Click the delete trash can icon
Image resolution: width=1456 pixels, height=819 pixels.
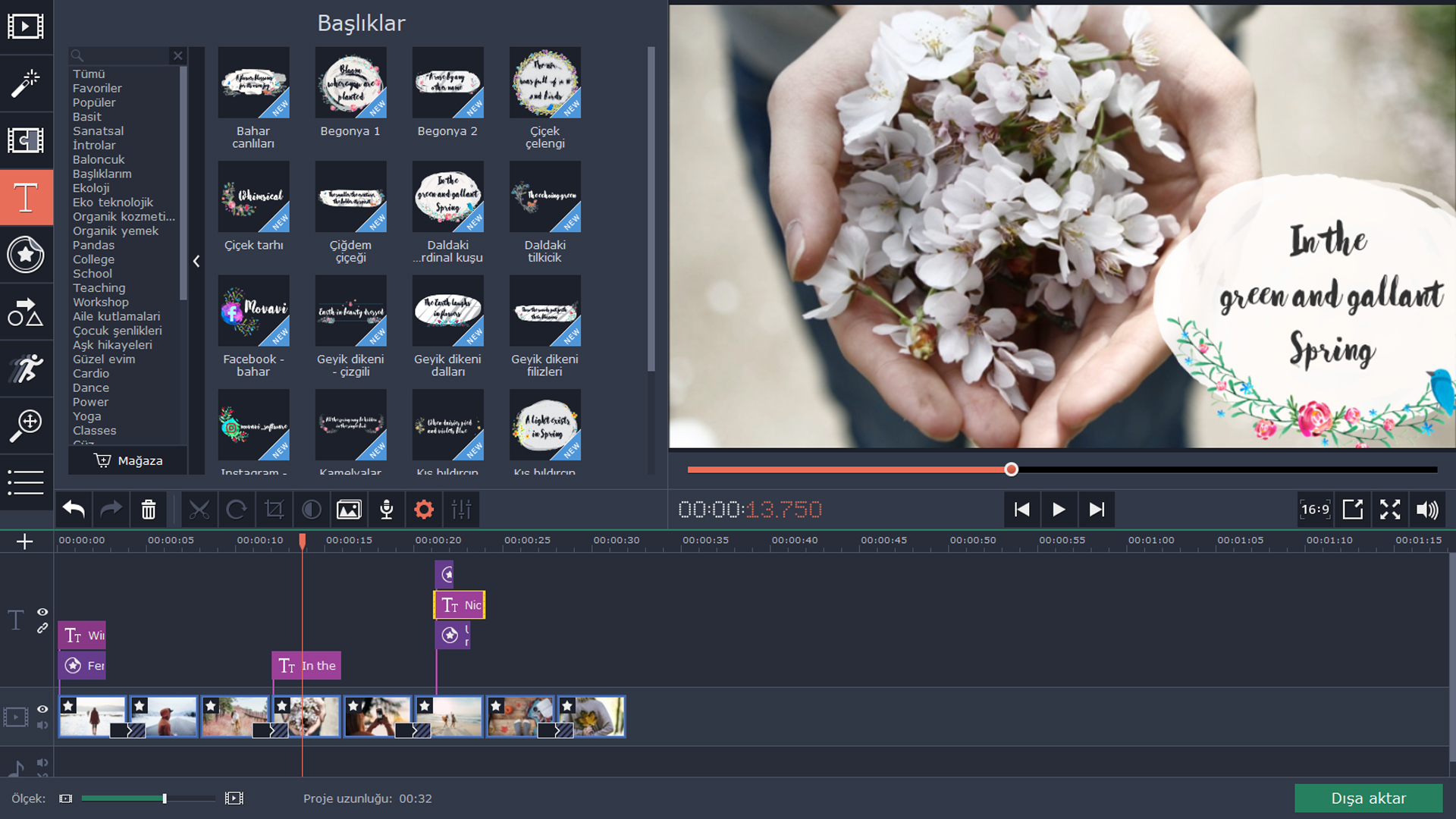pyautogui.click(x=149, y=510)
